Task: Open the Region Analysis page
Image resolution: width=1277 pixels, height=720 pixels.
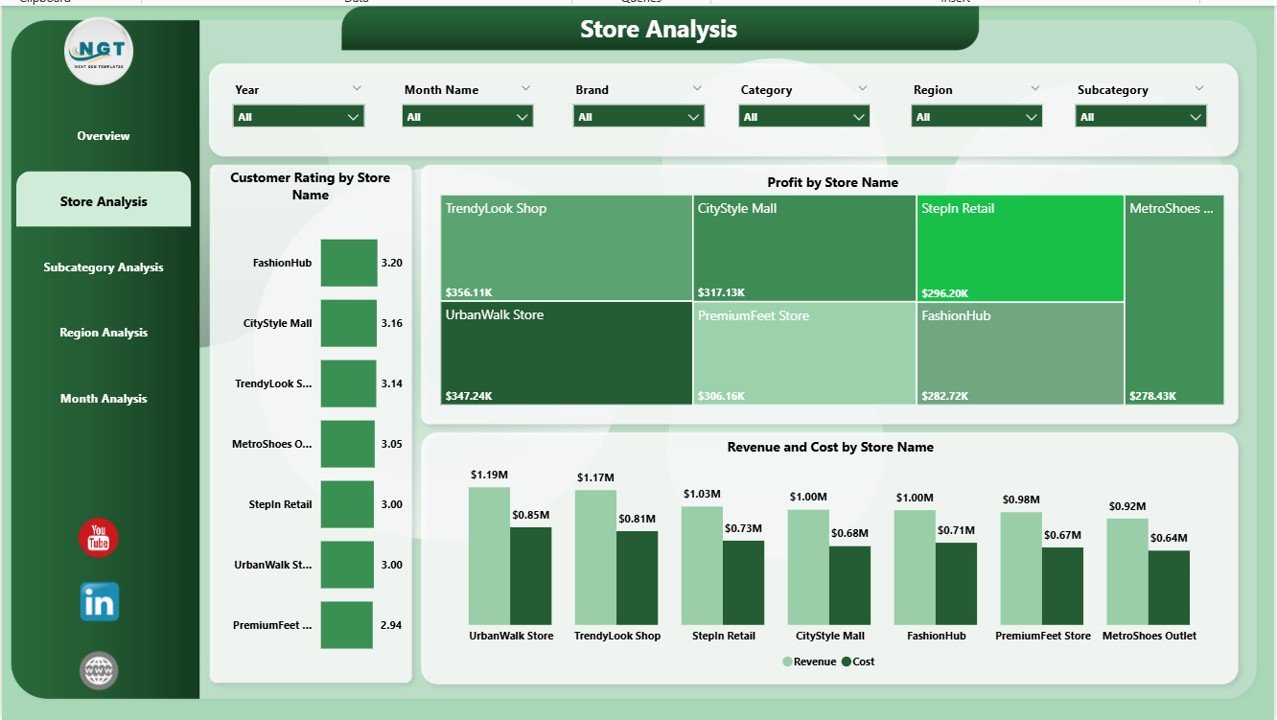Action: coord(102,332)
